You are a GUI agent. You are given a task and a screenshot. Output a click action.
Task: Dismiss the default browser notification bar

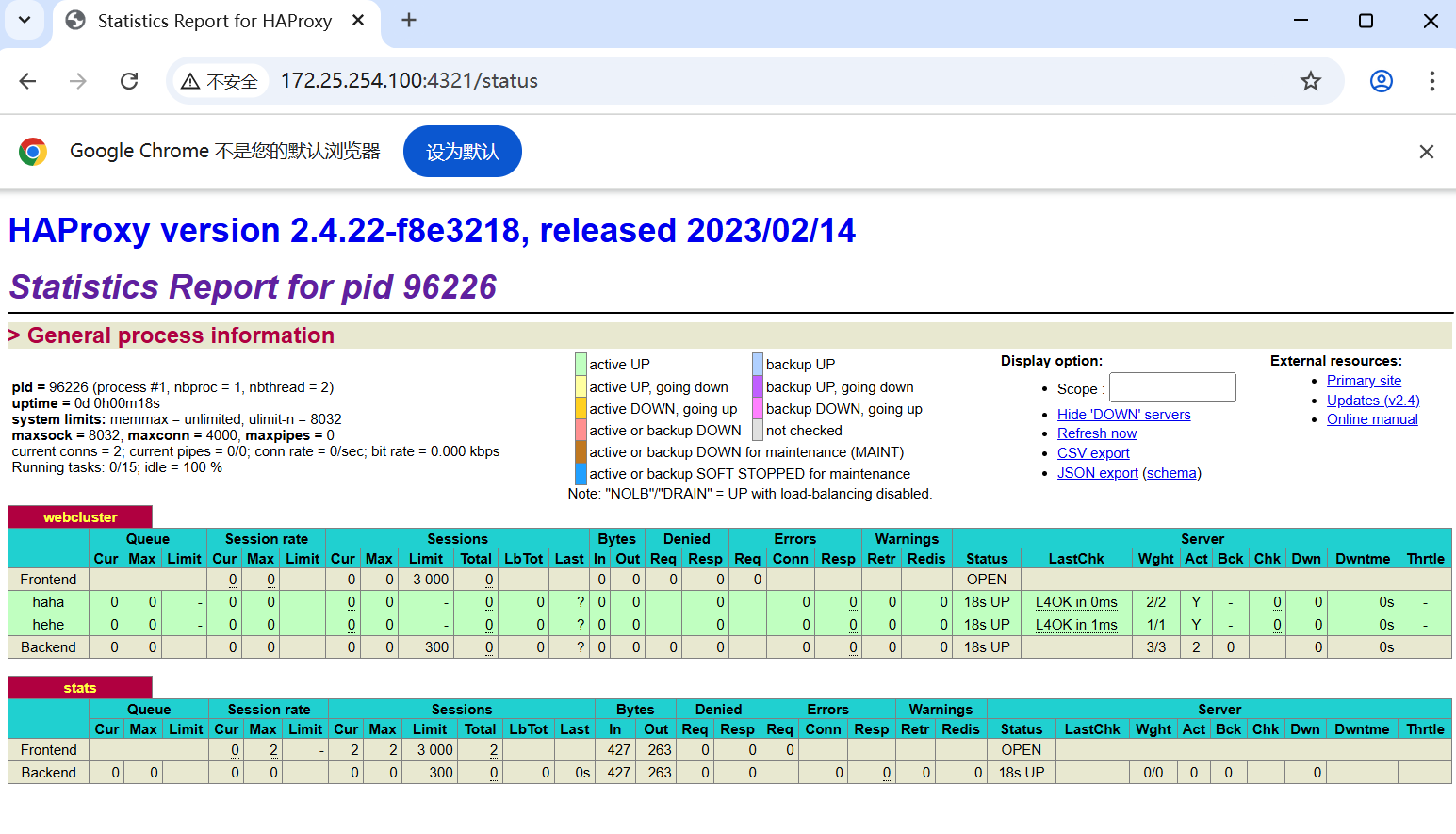click(1427, 152)
